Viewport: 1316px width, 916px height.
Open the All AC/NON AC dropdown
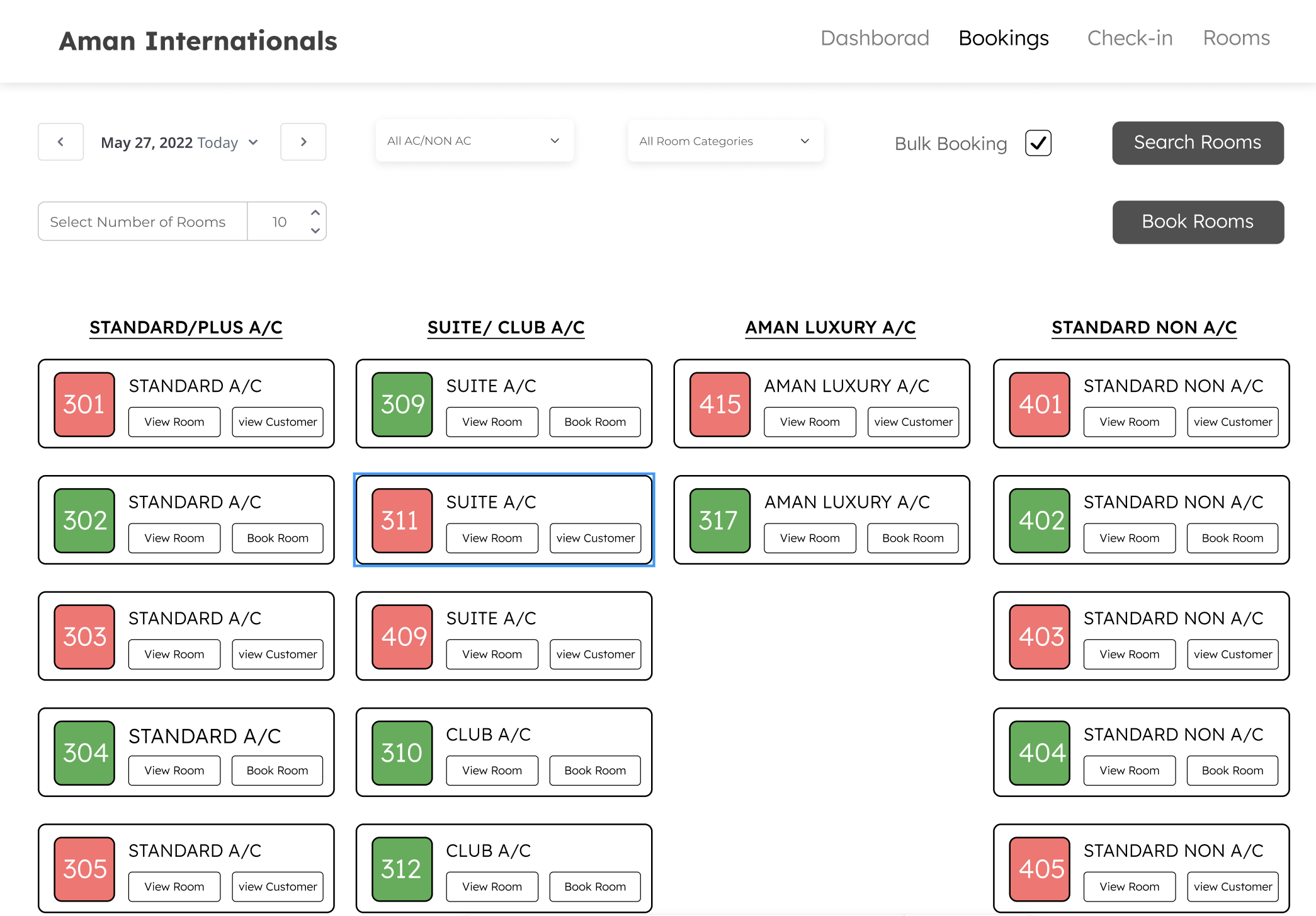(x=474, y=140)
